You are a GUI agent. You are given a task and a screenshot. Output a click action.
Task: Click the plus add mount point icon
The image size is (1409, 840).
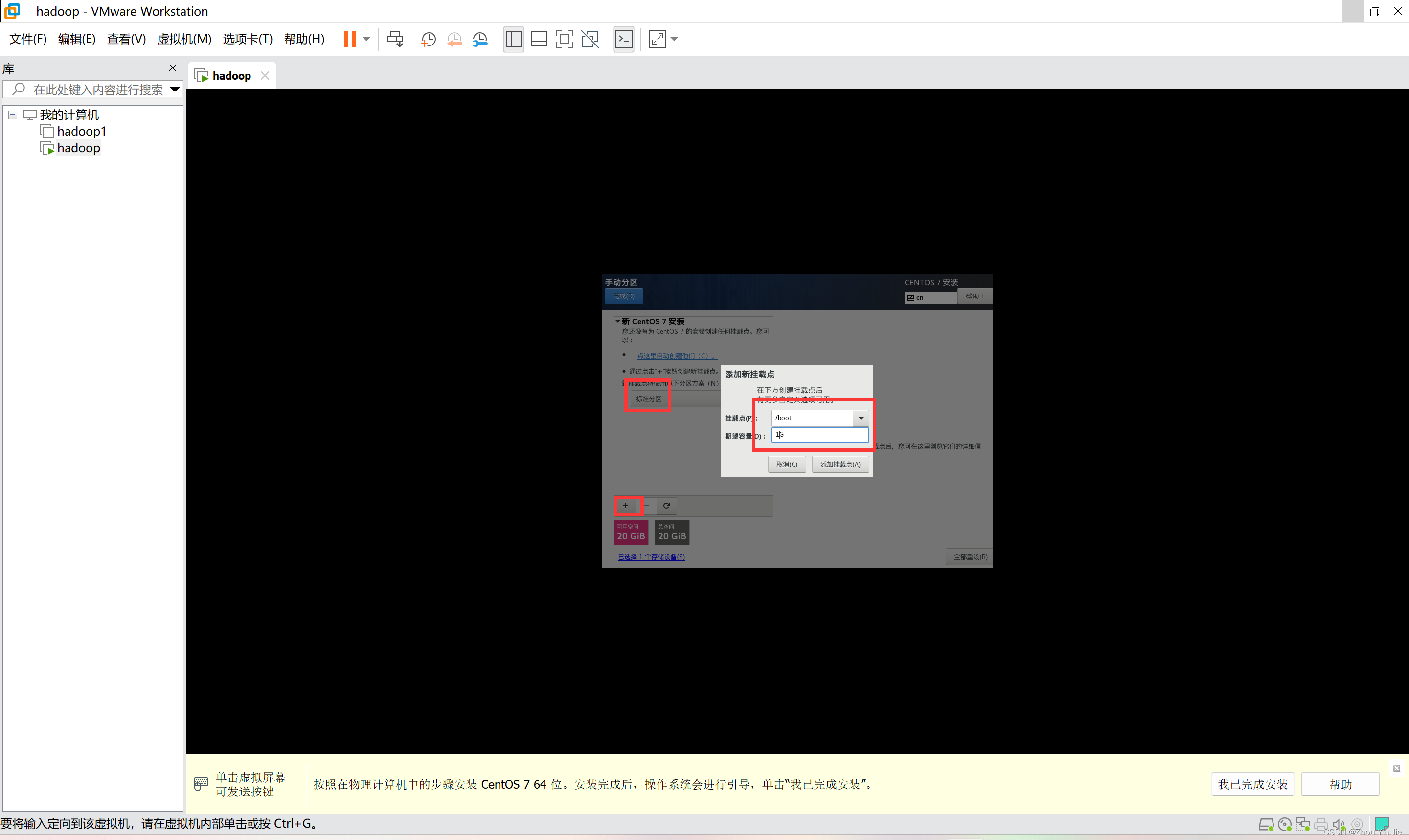[625, 506]
